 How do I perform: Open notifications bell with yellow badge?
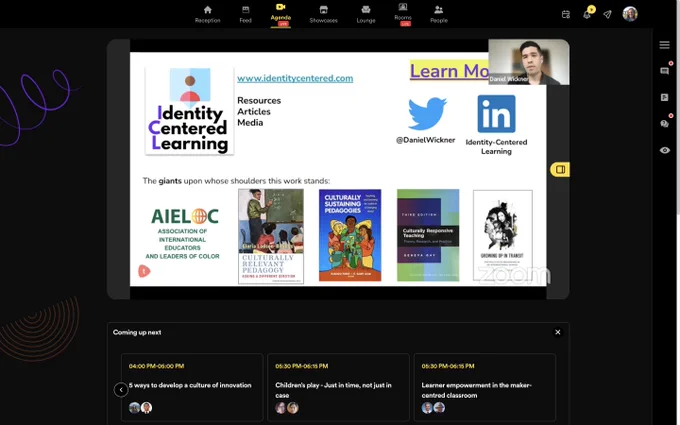[587, 13]
